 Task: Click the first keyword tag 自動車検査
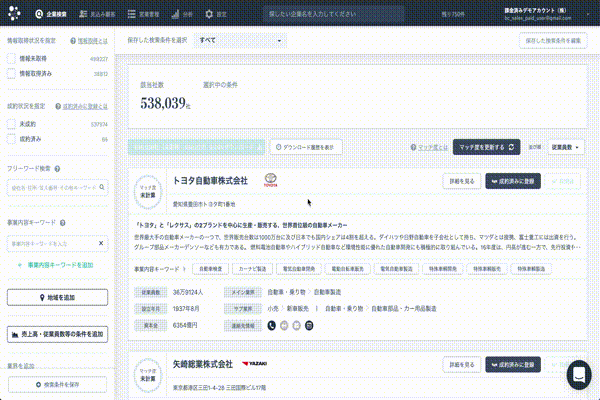pyautogui.click(x=210, y=269)
